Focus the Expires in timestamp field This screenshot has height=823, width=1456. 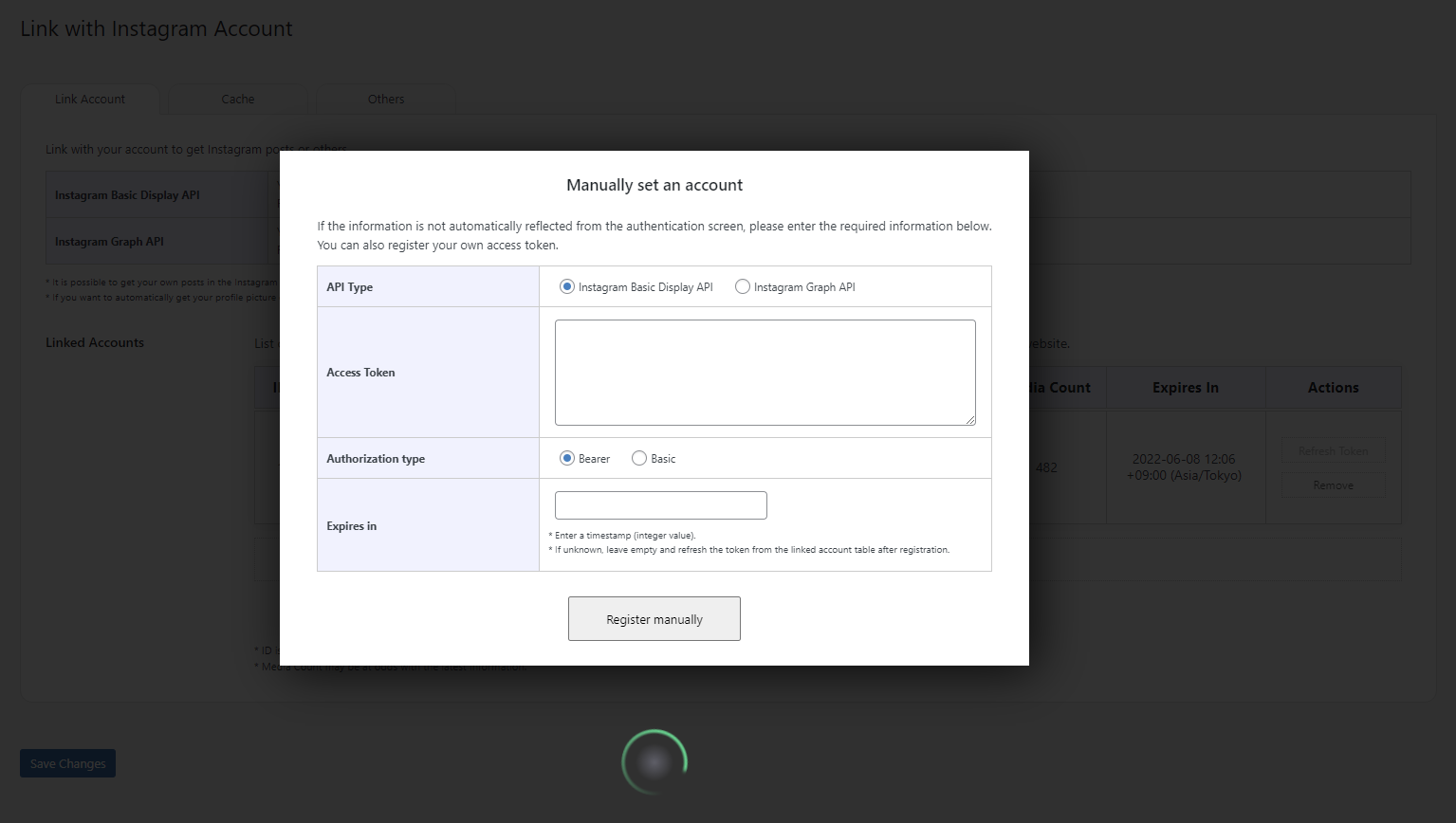pyautogui.click(x=661, y=505)
